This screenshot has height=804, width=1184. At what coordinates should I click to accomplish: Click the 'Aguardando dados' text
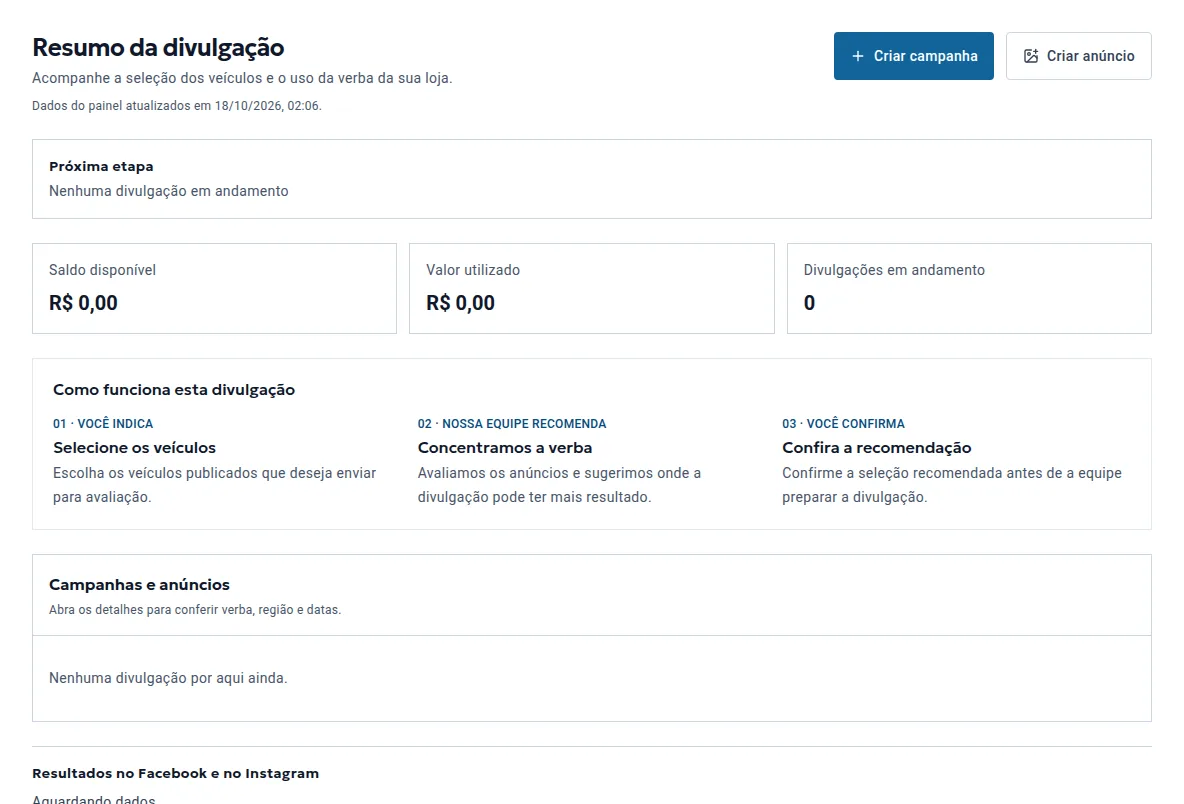pos(94,799)
